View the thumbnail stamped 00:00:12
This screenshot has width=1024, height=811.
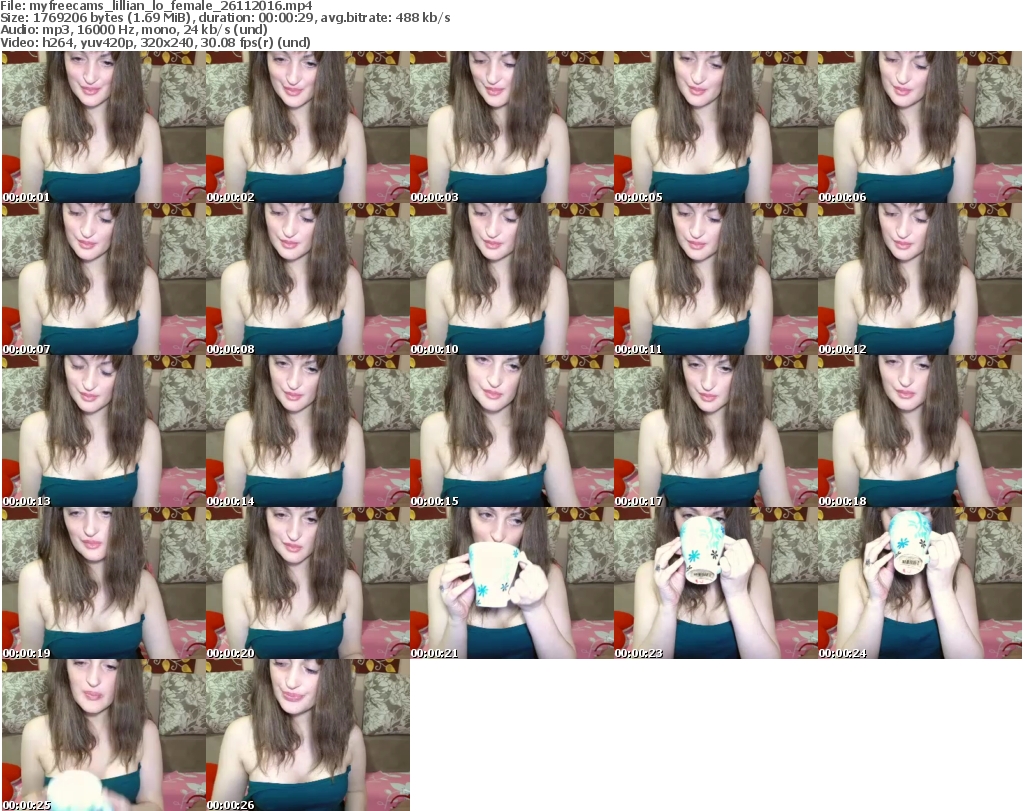click(920, 279)
